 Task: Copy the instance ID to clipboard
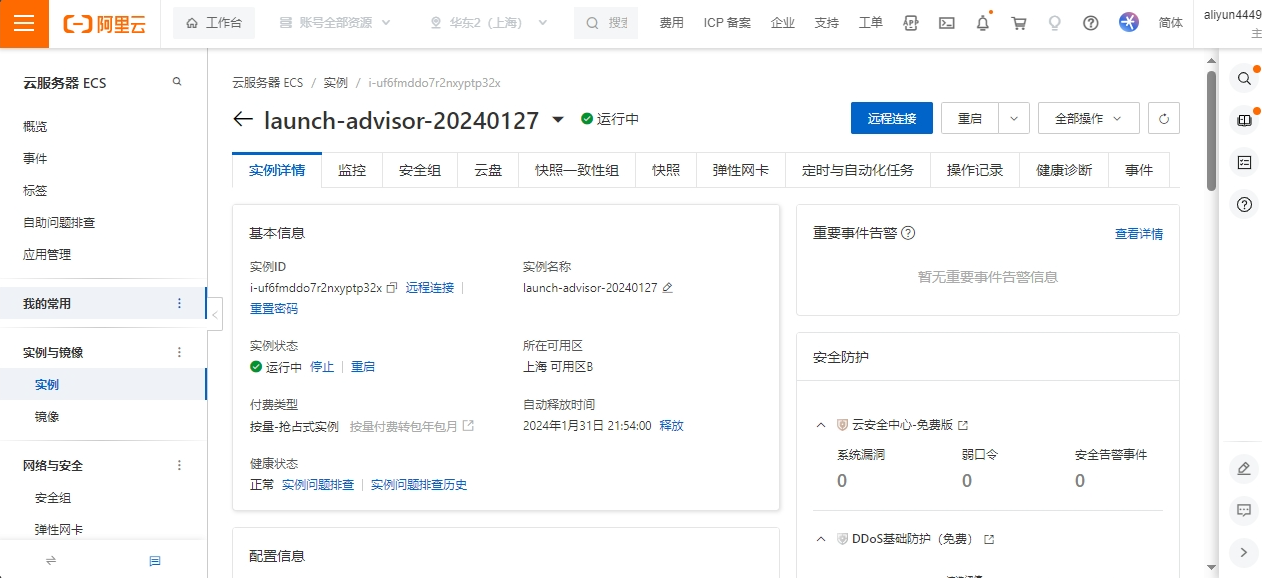tap(392, 288)
